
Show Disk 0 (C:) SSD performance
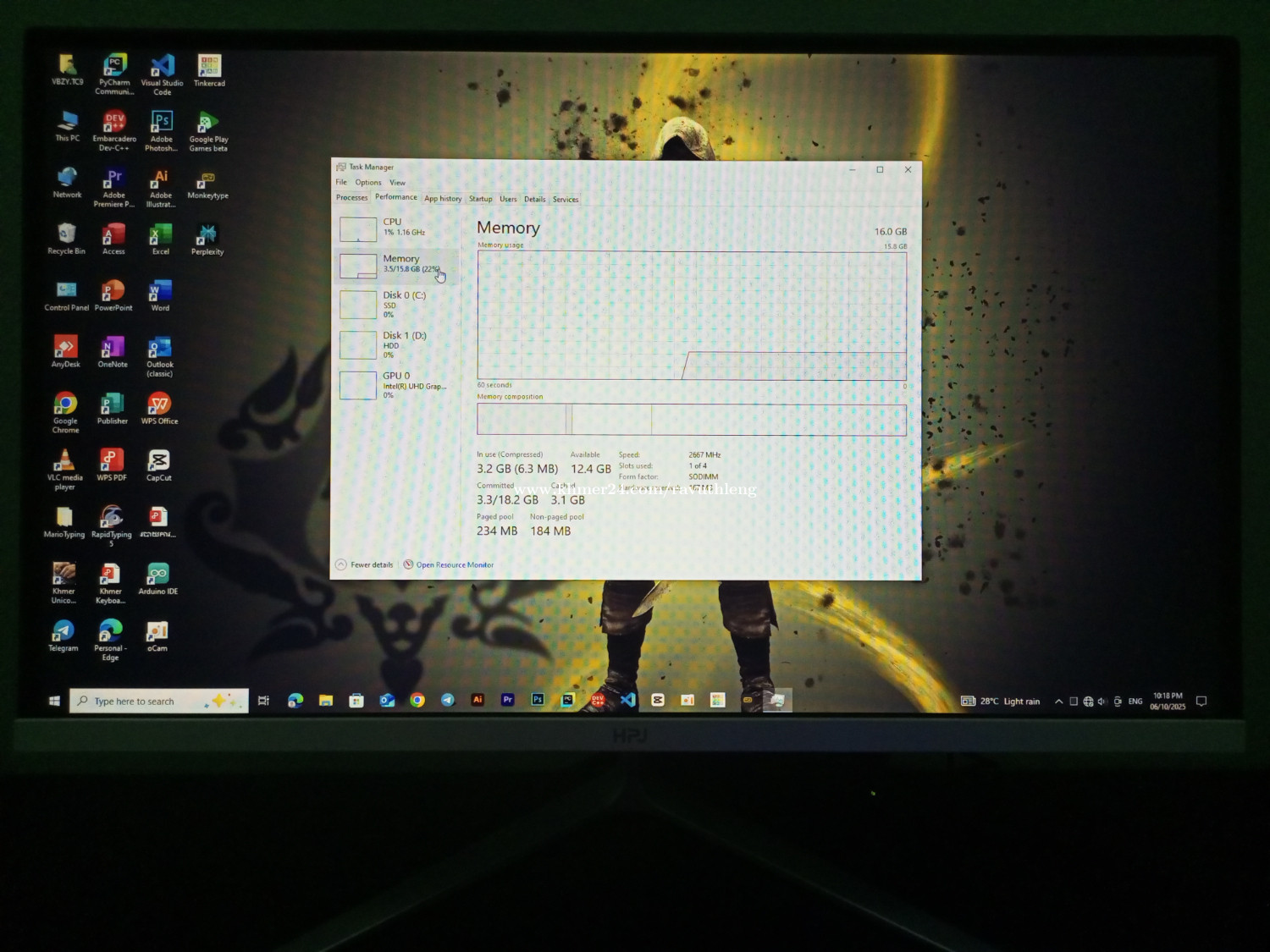(x=398, y=305)
